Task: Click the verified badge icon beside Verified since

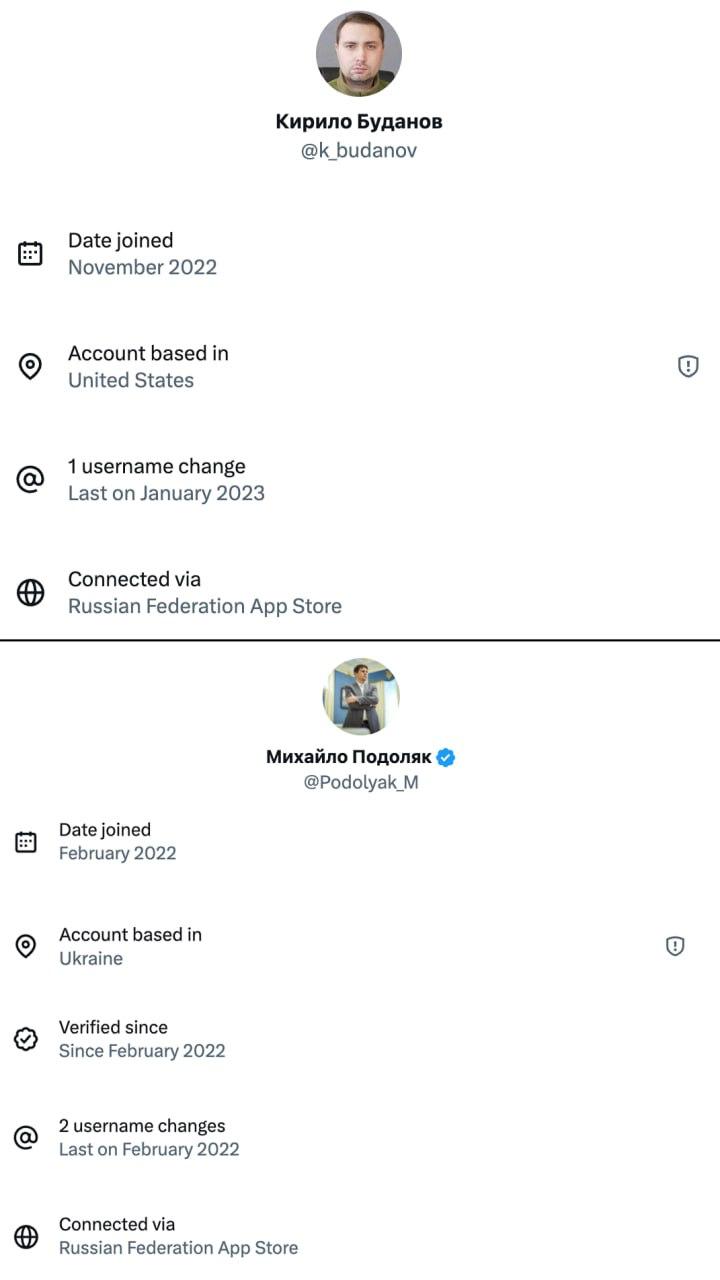Action: tap(26, 1039)
